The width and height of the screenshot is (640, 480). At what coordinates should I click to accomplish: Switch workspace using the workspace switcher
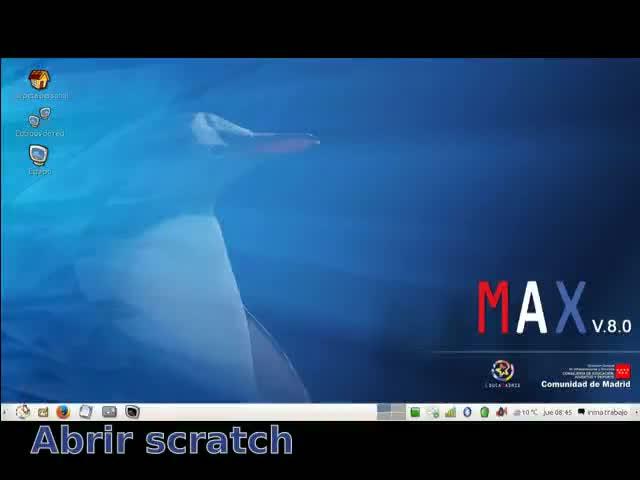(x=391, y=412)
